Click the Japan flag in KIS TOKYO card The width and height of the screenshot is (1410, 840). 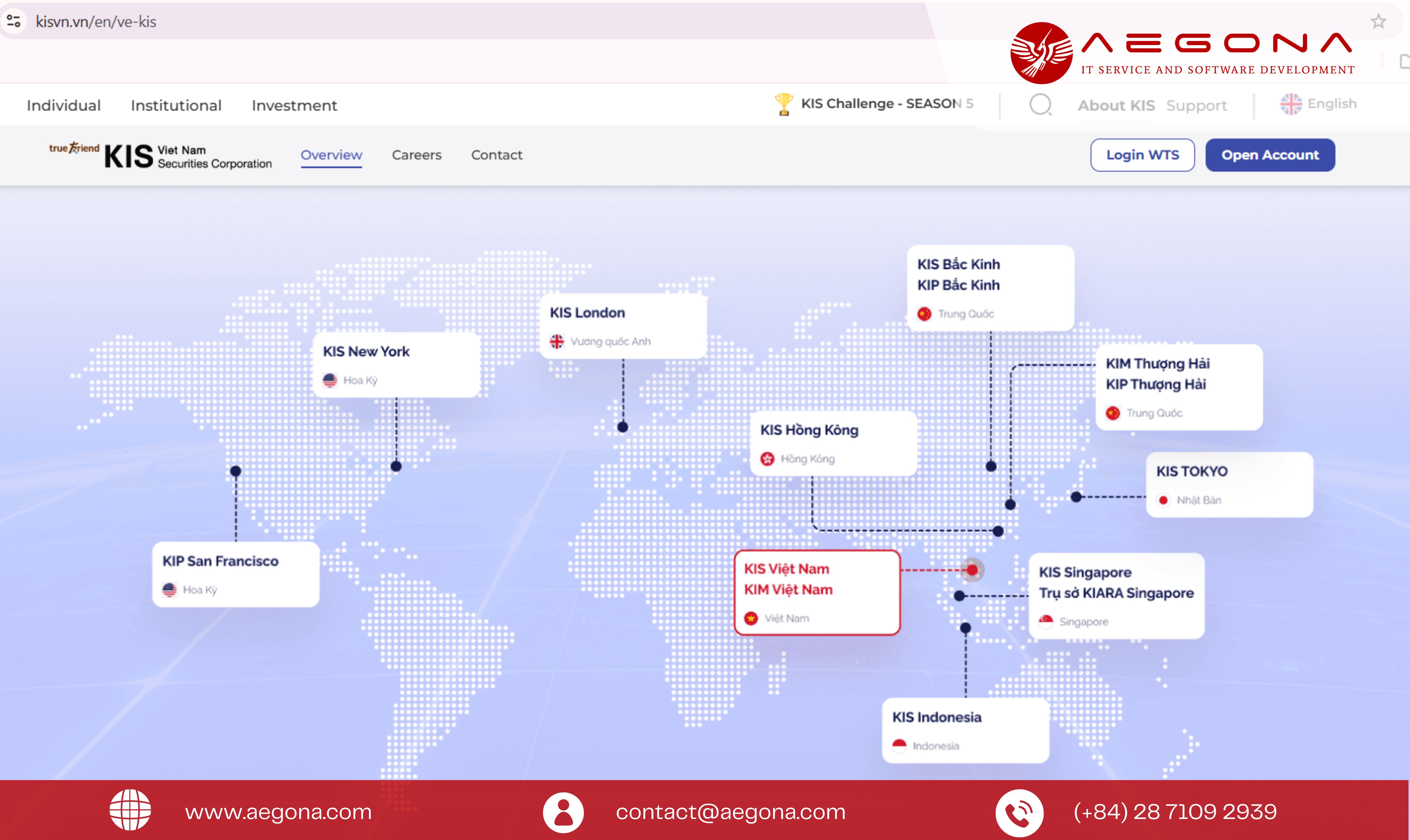[1163, 500]
